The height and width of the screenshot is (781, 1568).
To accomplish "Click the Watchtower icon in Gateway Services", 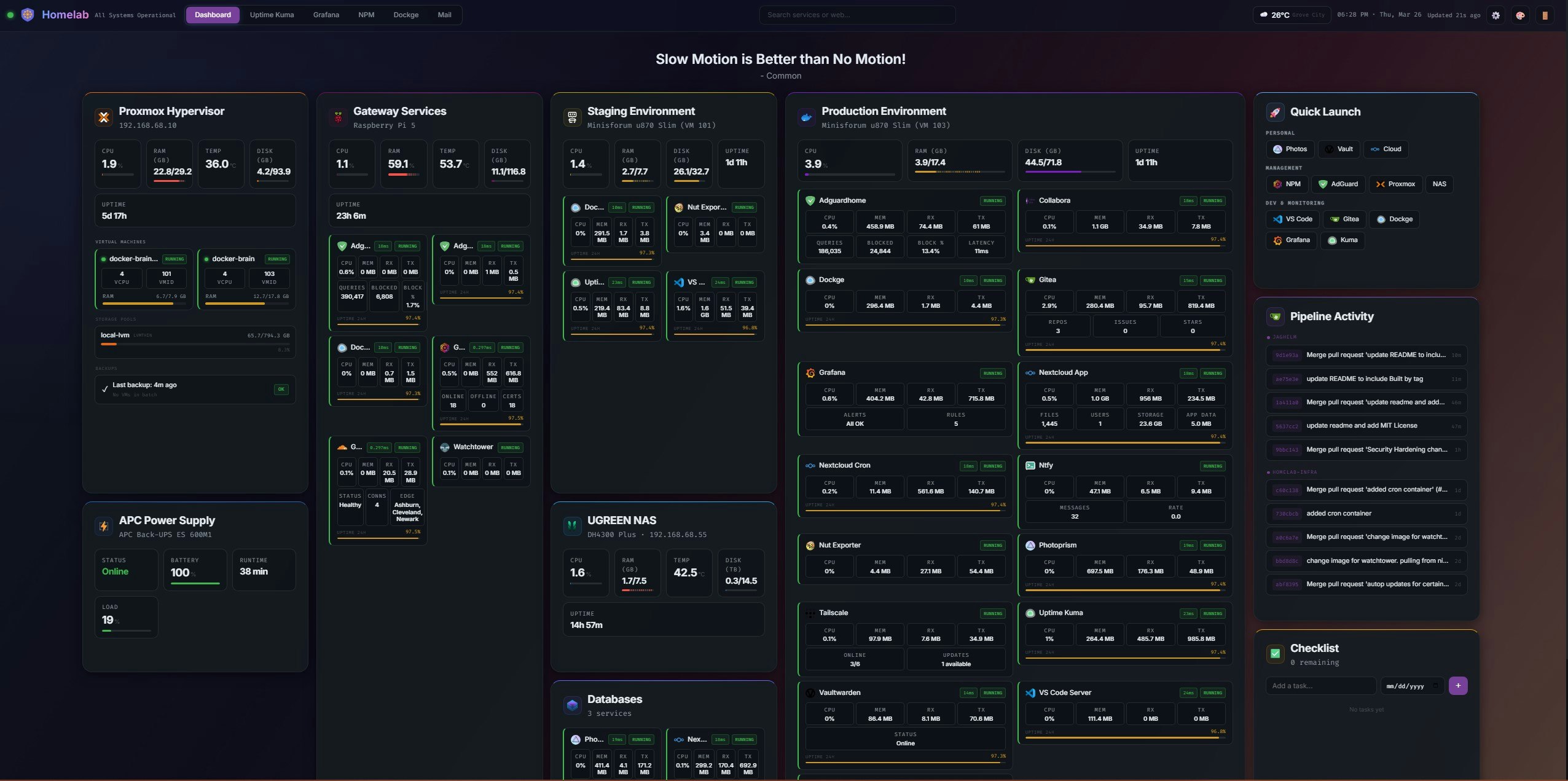I will pos(445,447).
